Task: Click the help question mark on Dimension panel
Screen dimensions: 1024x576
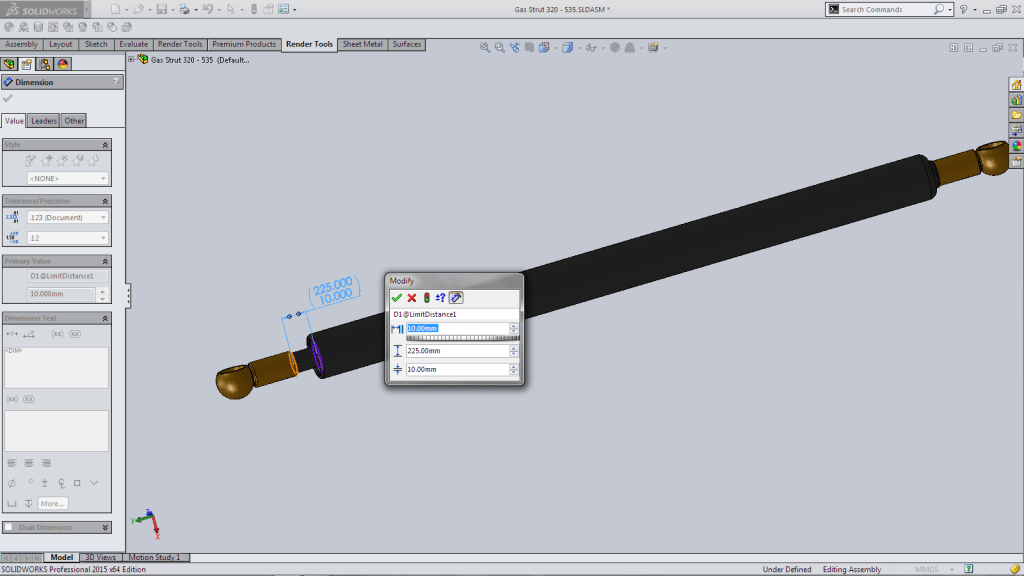Action: [x=117, y=81]
